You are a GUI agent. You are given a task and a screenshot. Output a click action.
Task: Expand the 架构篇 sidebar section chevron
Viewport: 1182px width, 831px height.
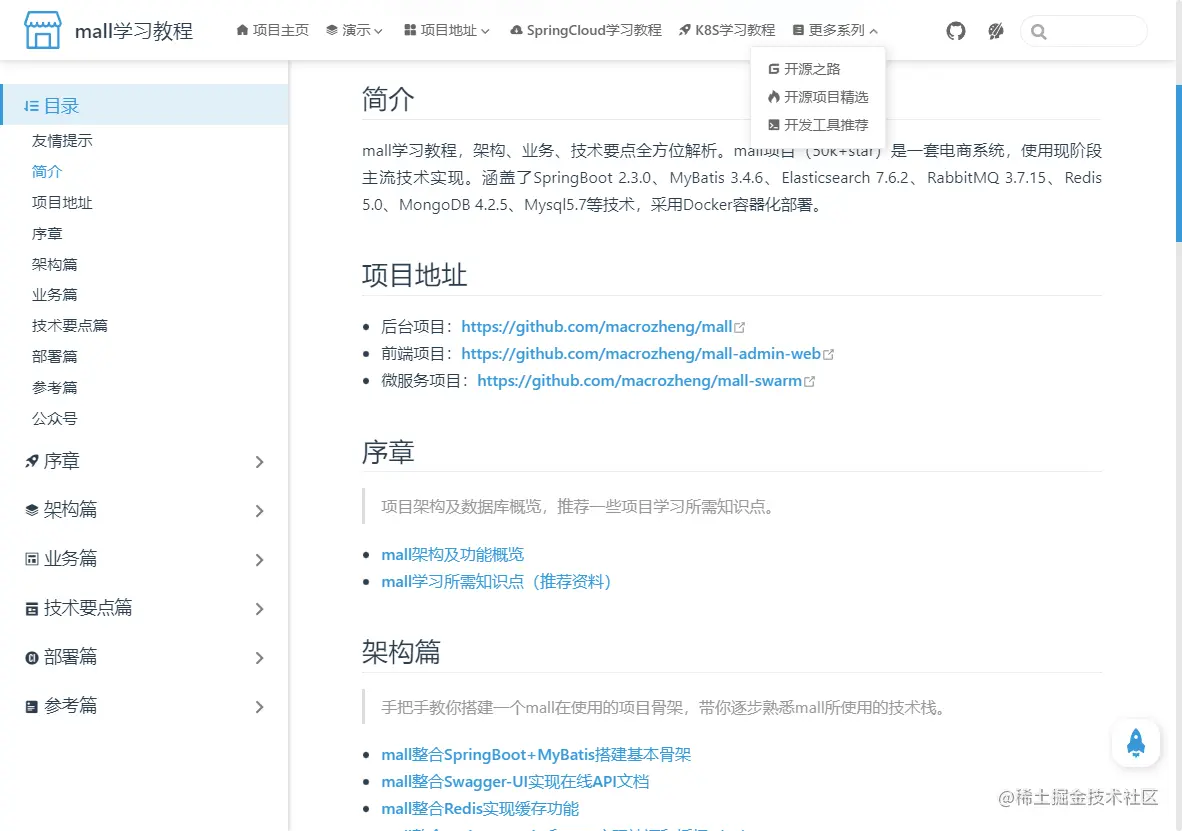pyautogui.click(x=259, y=511)
